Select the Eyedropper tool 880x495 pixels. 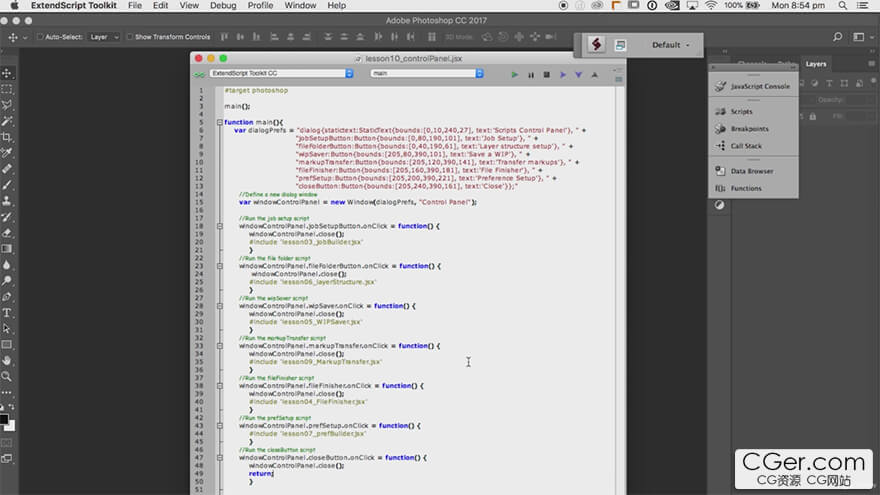[x=7, y=153]
